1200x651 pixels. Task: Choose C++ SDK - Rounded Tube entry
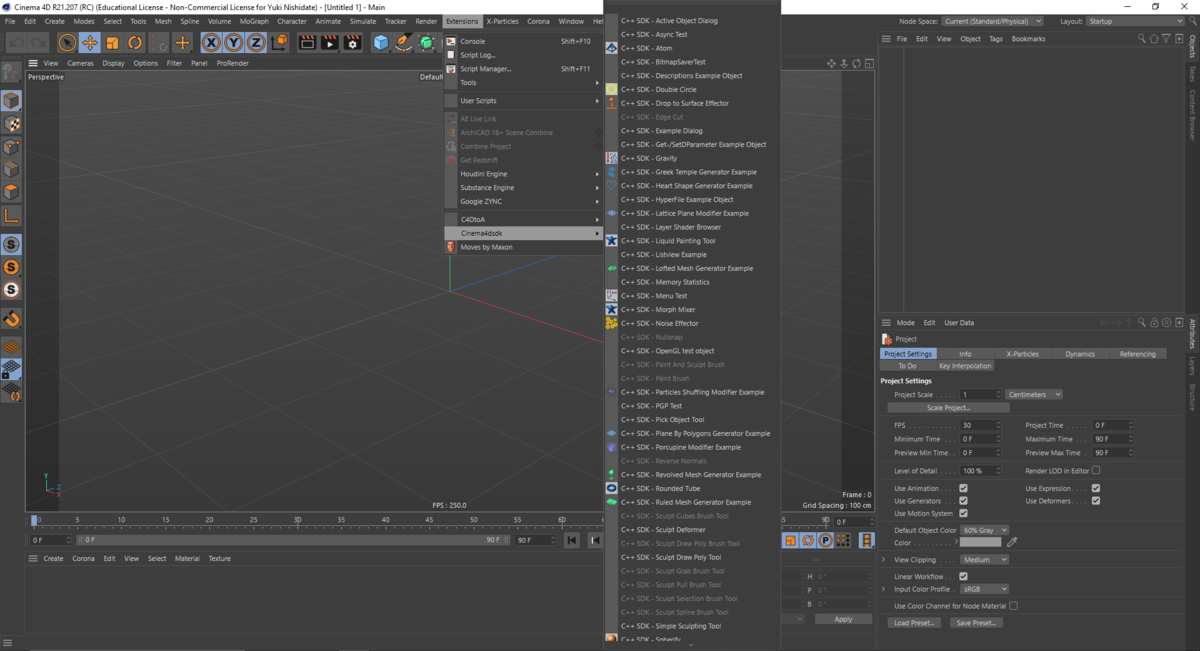pos(690,488)
